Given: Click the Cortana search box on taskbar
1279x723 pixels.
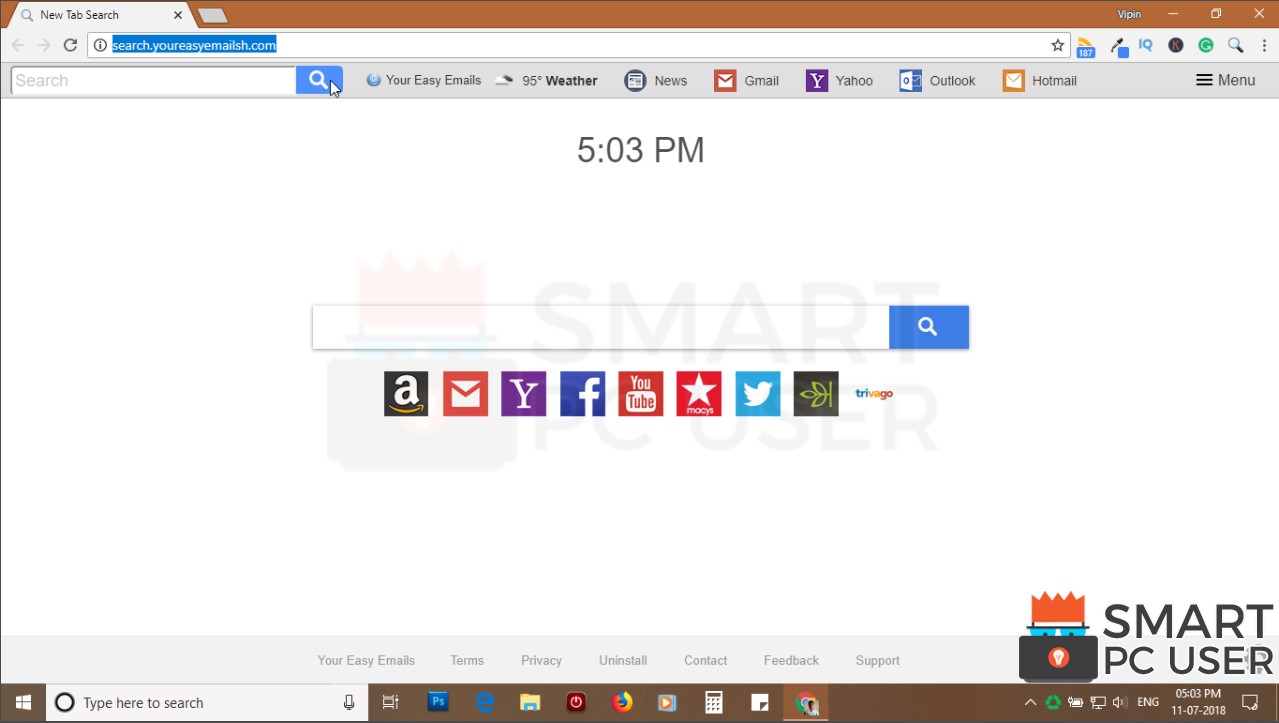Looking at the screenshot, I should tap(207, 703).
